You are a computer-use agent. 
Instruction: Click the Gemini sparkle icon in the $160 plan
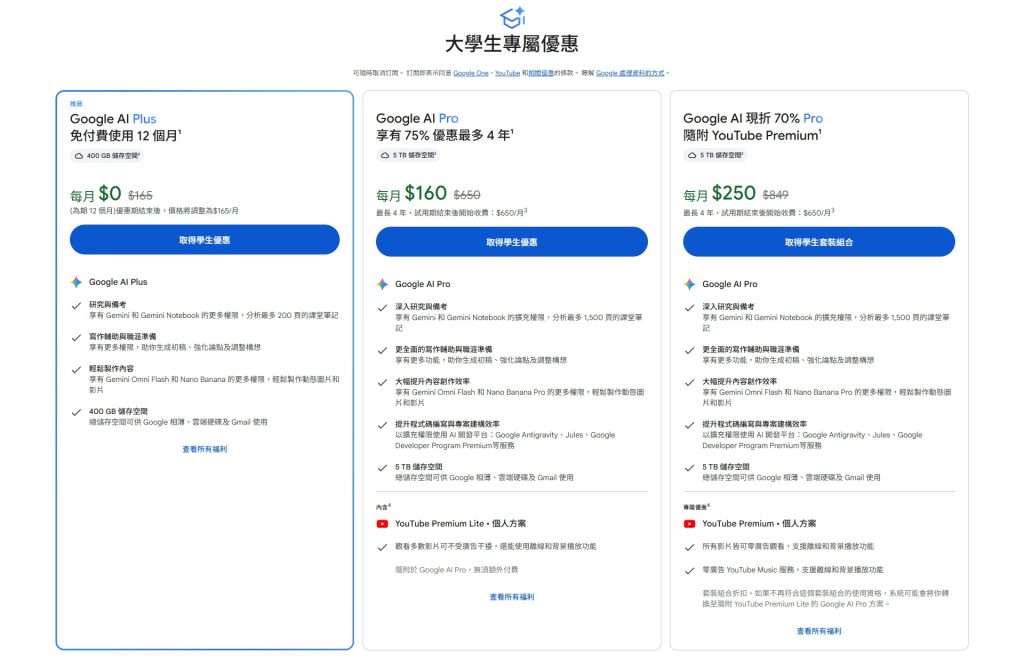[383, 284]
